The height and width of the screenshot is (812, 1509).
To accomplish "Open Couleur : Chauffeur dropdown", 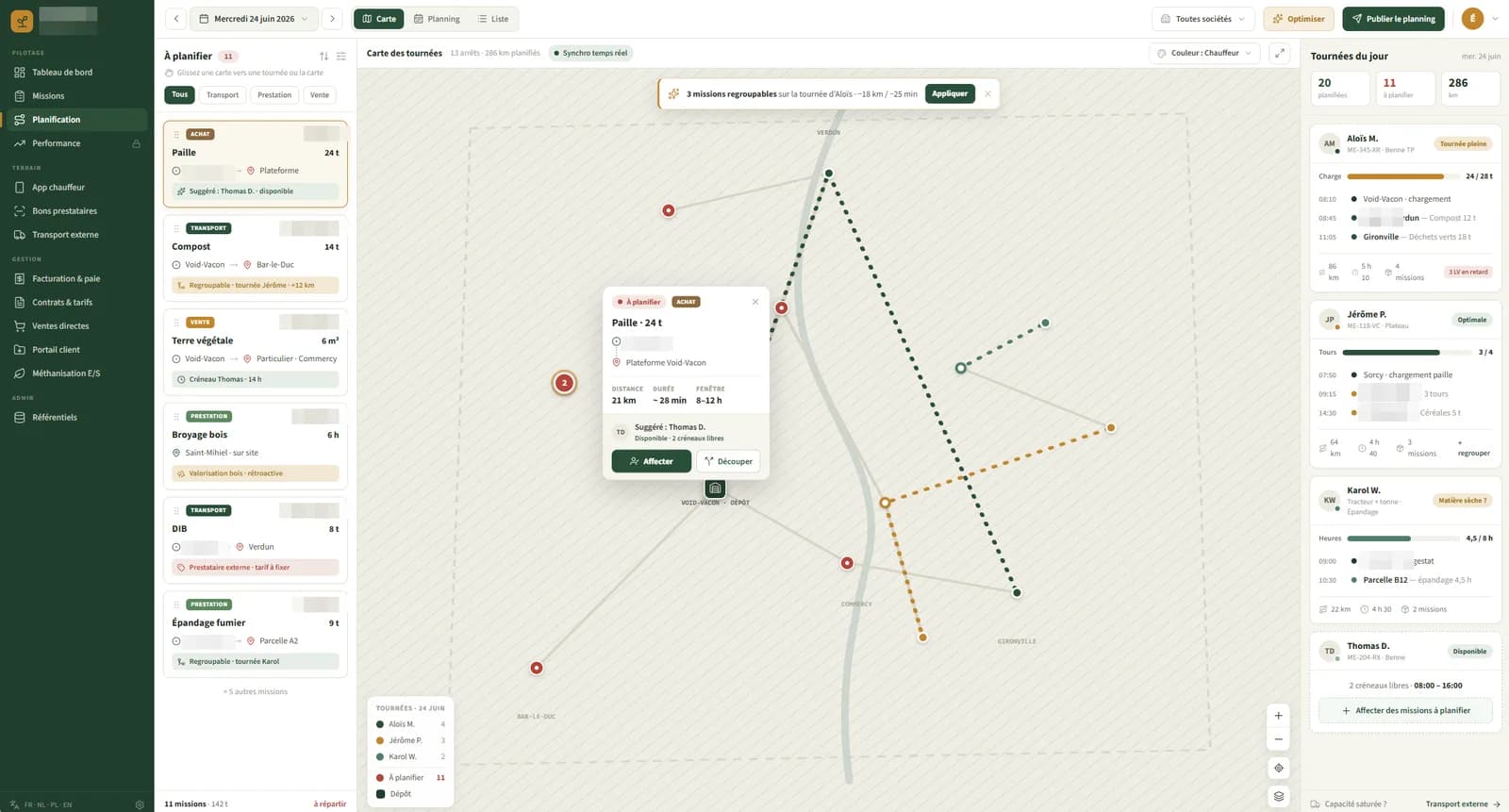I will (1205, 54).
